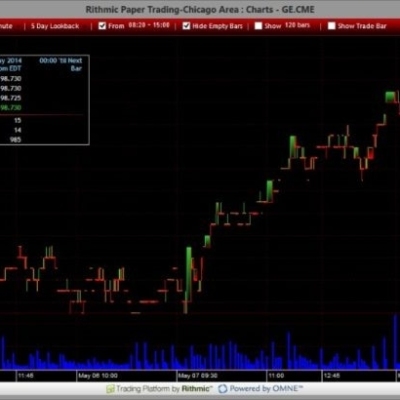Enable the Show Trade Bar checkbox

tap(331, 26)
